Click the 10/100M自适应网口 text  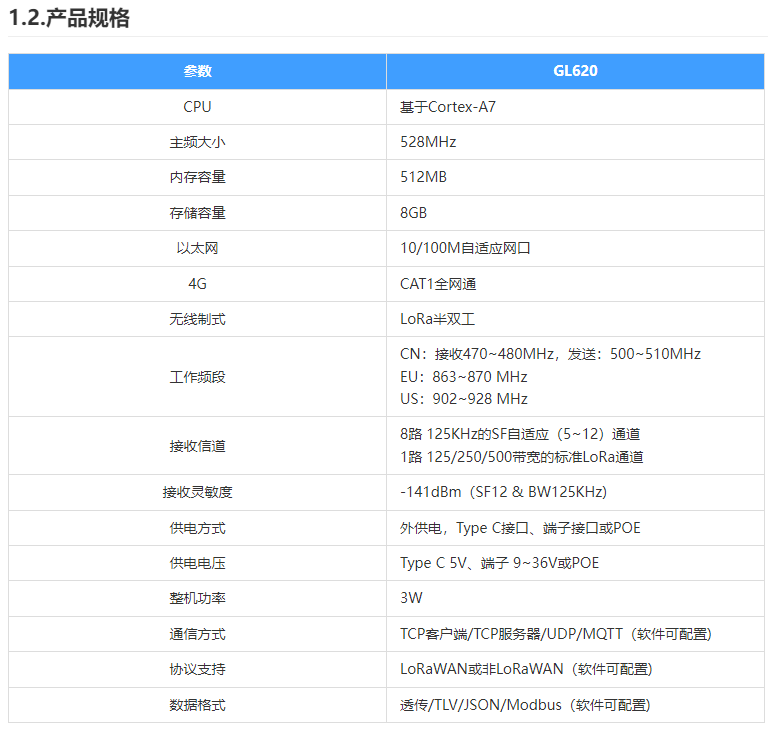click(x=465, y=248)
